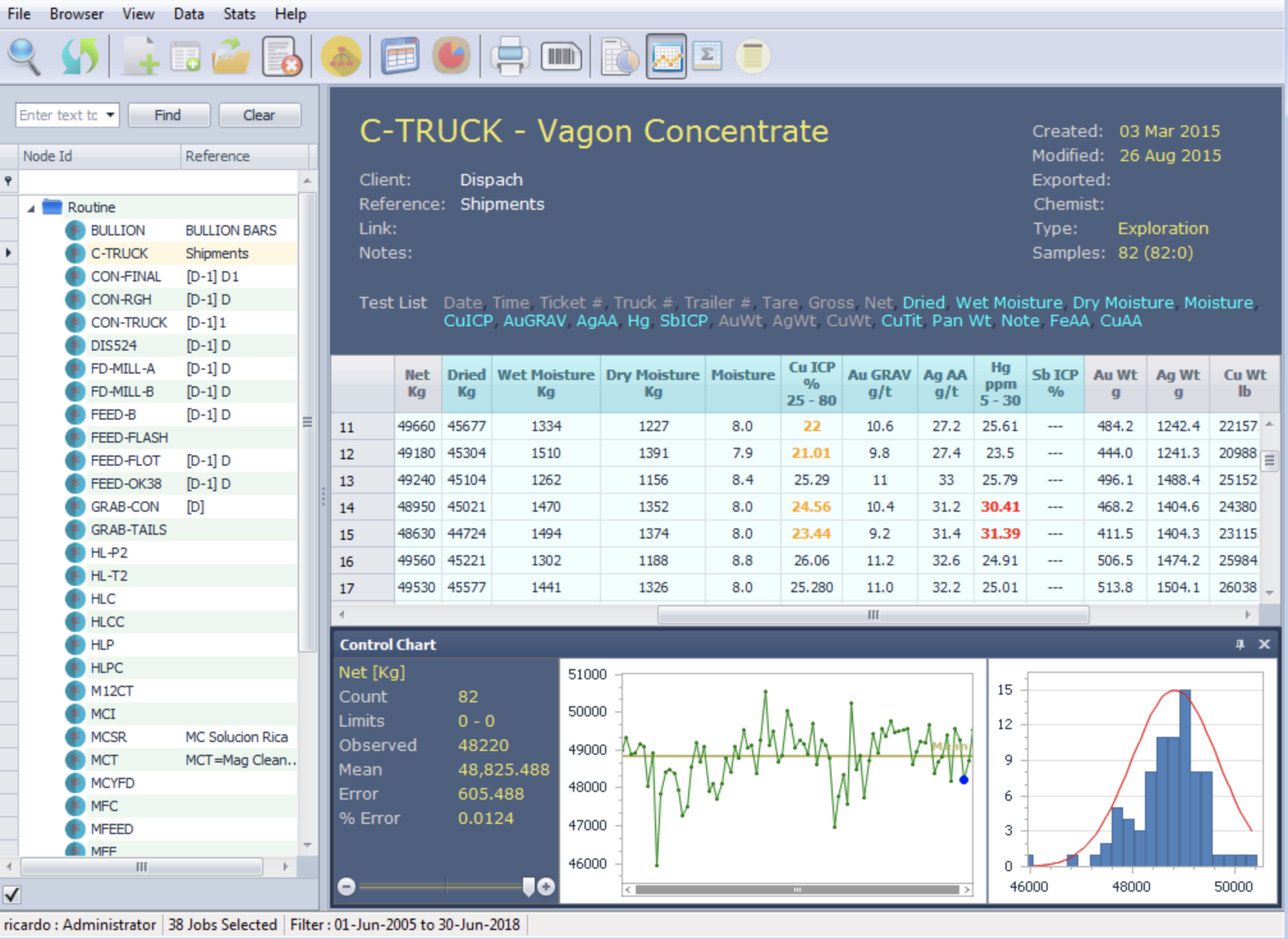Open the Data menu
Image resolution: width=1288 pixels, height=939 pixels.
pos(188,14)
